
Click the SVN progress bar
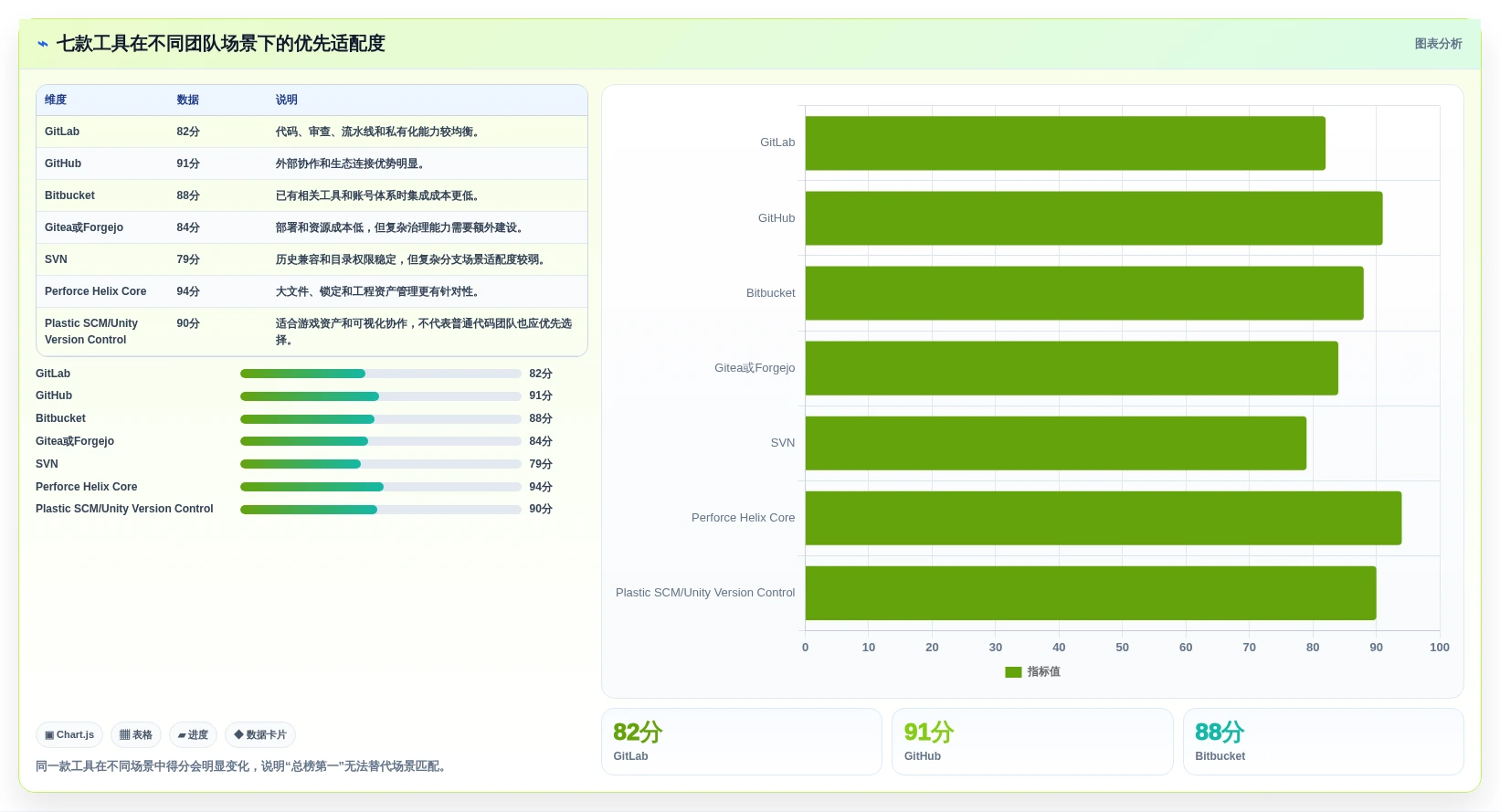[381, 464]
